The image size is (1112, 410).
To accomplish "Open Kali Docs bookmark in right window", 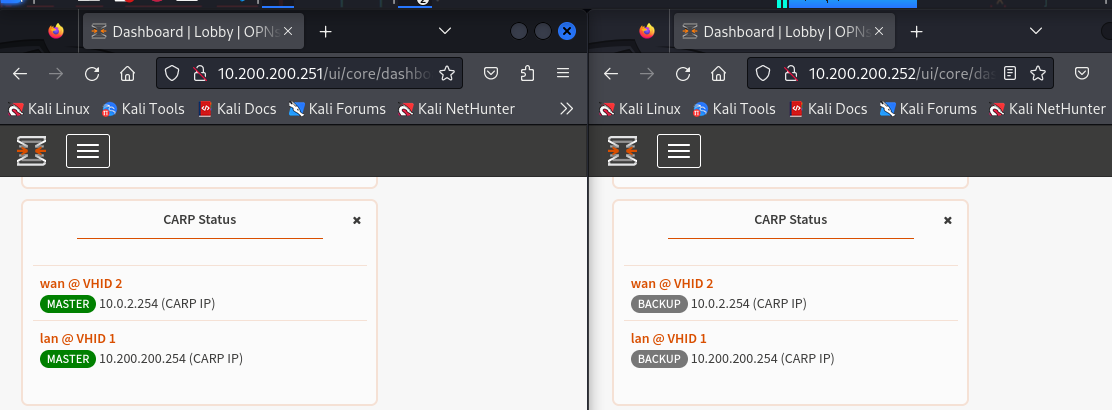I will [828, 109].
